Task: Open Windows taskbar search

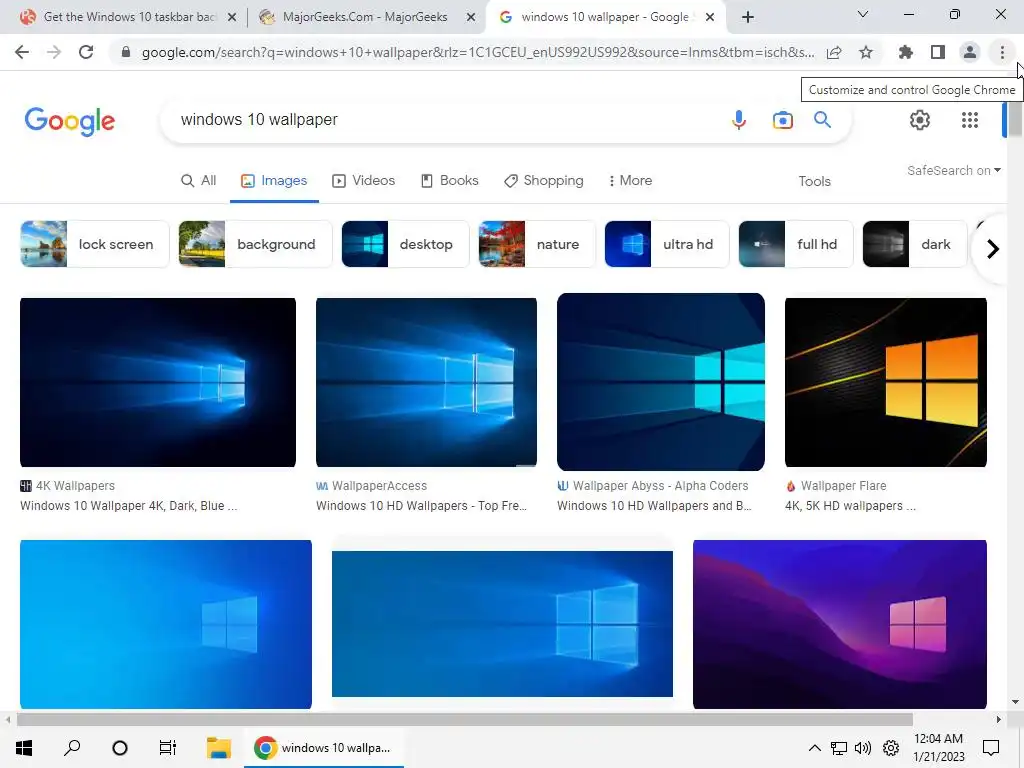Action: pyautogui.click(x=72, y=748)
